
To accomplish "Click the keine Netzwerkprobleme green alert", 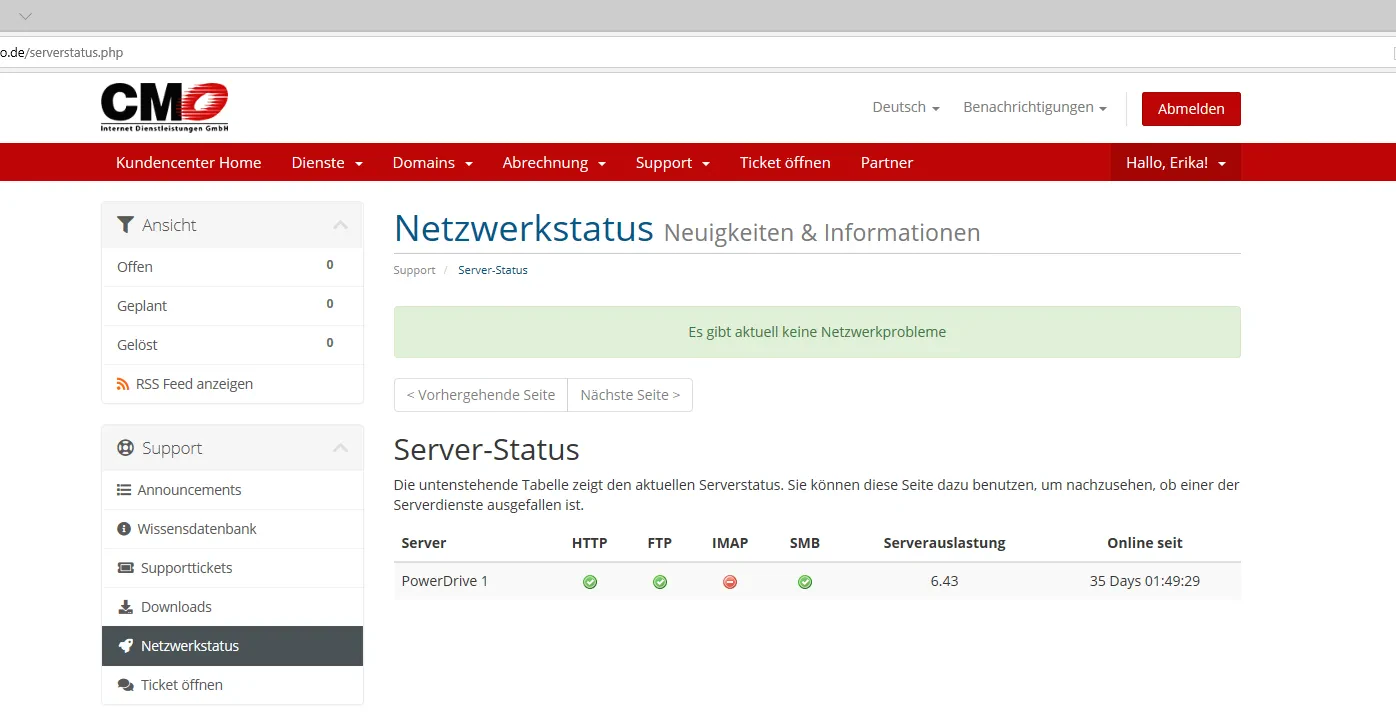I will 817,332.
